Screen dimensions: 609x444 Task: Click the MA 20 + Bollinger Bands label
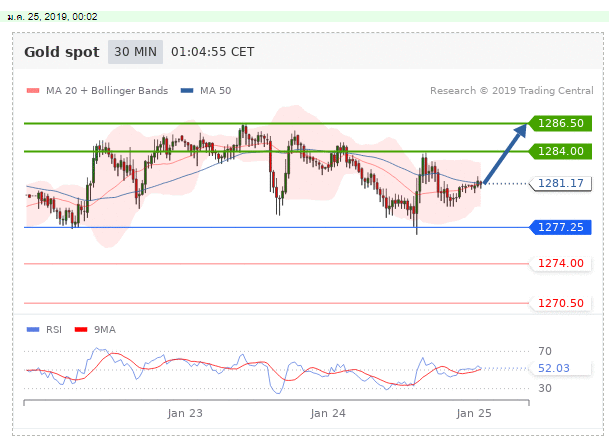pyautogui.click(x=107, y=91)
